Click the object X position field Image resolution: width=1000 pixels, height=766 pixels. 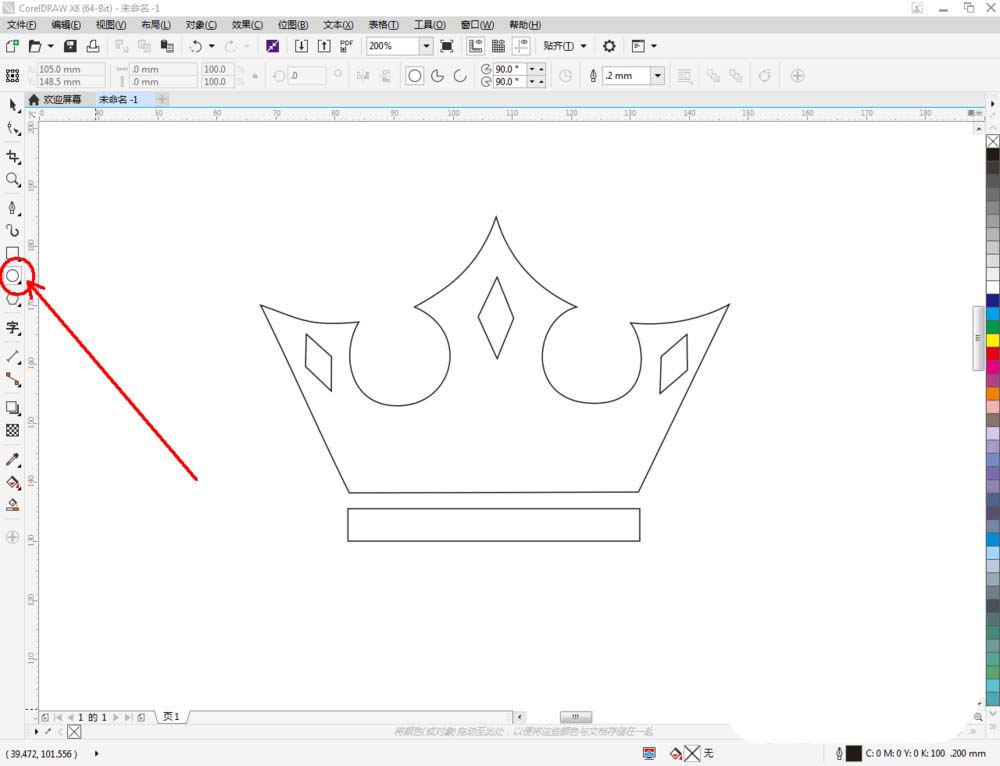click(71, 69)
